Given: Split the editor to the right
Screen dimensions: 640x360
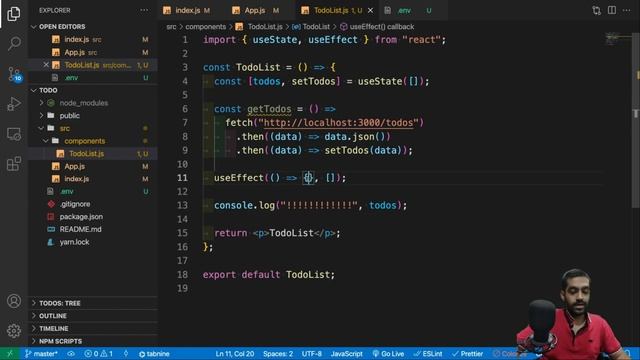Looking at the screenshot, I should click(611, 10).
